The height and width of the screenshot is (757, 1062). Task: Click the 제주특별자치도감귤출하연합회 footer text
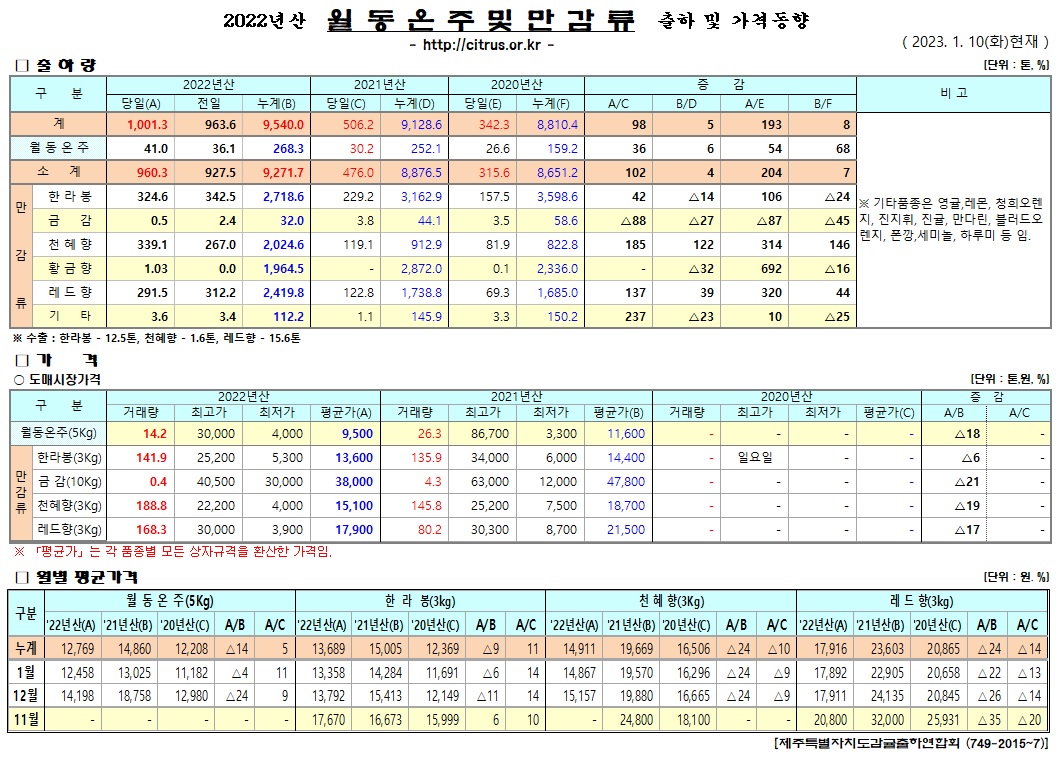coord(910,745)
